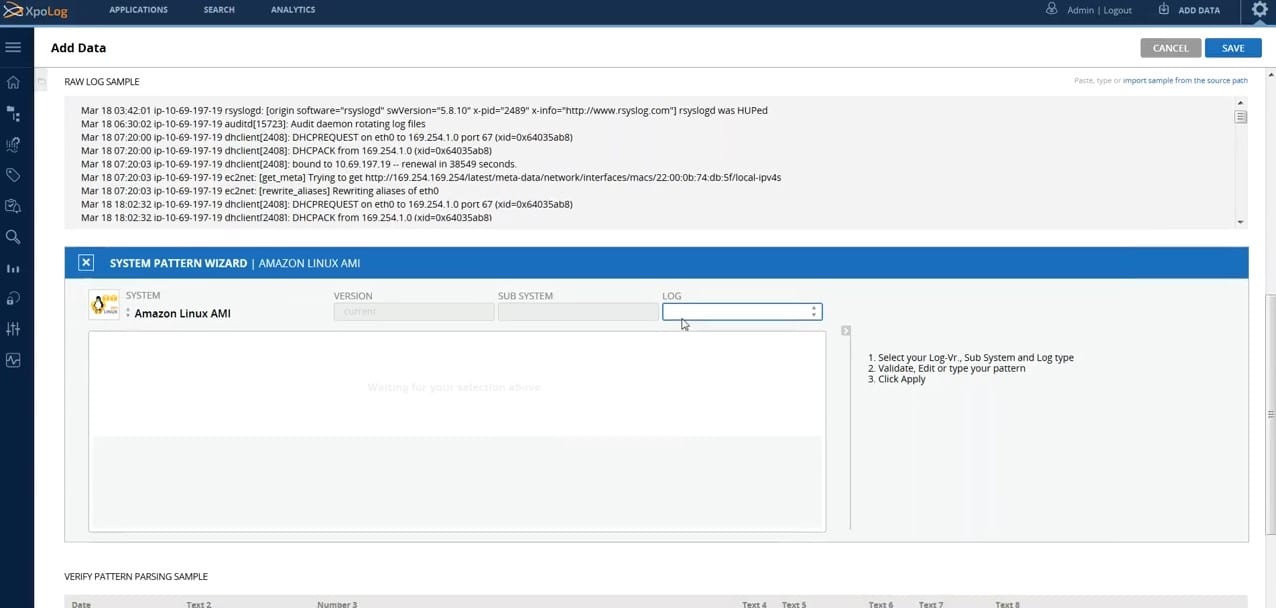The width and height of the screenshot is (1276, 608).
Task: Click the 'bound to 10.69.197.19' log line
Action: (x=299, y=164)
